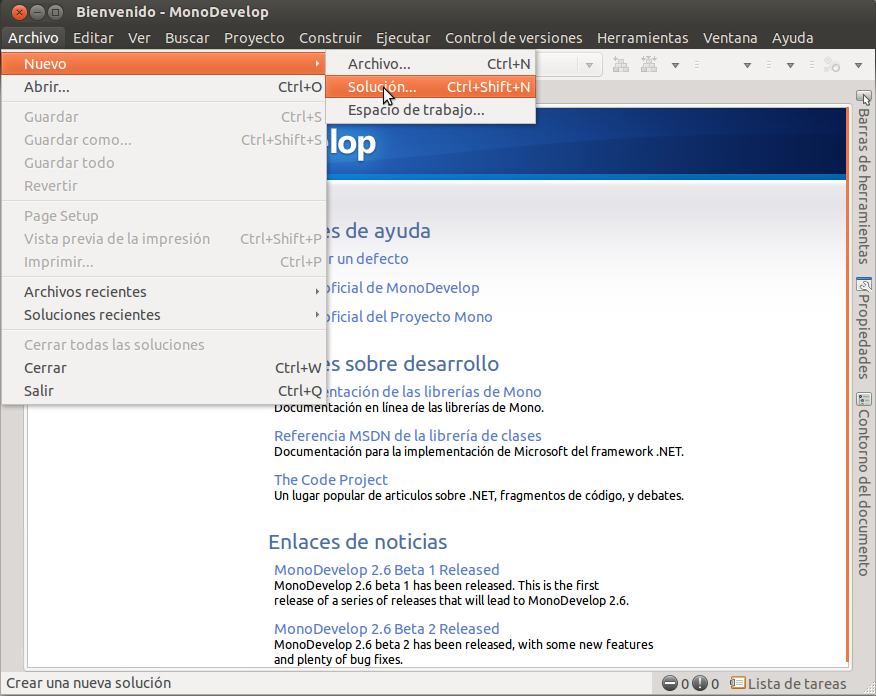Follow the 'oficial del Proyecto Mono' link
Screen dimensions: 876x696
410,317
